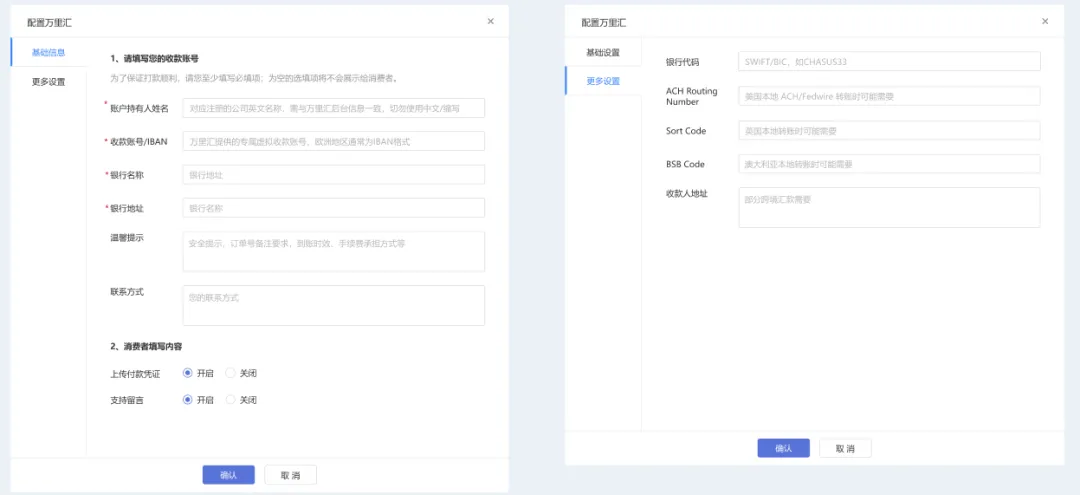This screenshot has width=1080, height=495.
Task: Click heading 1、请填写您的收款账号
Action: [154, 59]
